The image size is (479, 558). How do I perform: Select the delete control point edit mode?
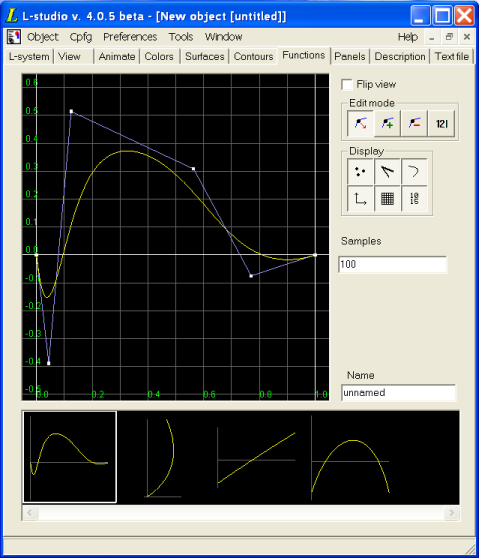coord(414,123)
